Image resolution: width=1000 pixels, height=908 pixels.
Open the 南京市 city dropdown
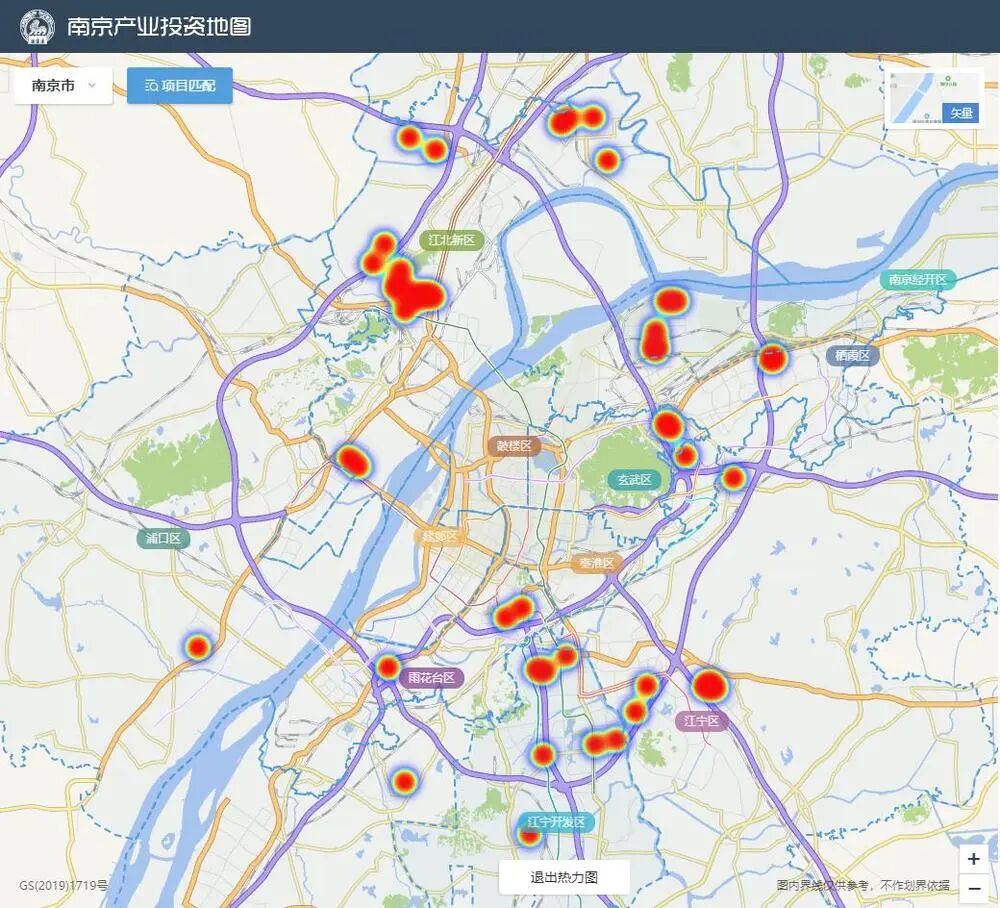pos(63,85)
